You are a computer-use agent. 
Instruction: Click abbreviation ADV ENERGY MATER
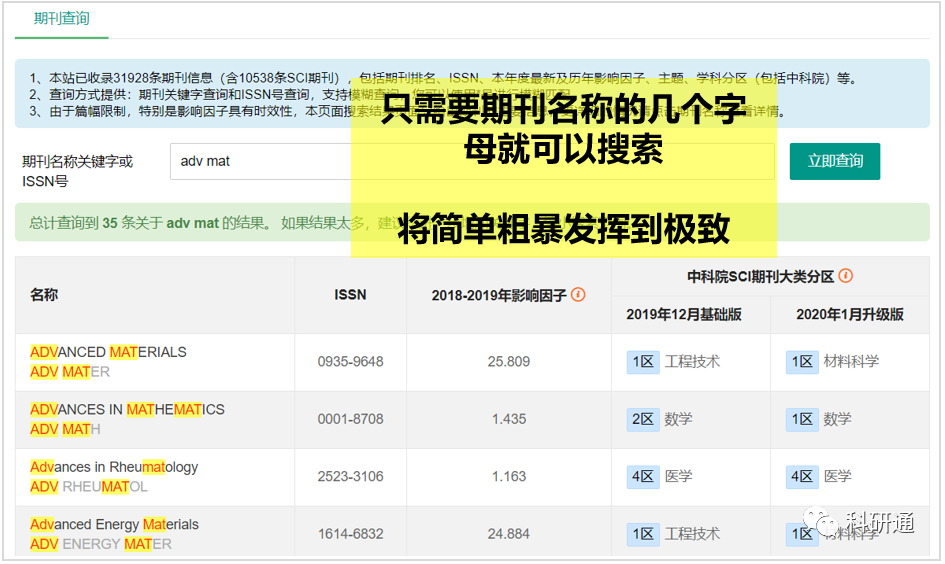pos(101,544)
